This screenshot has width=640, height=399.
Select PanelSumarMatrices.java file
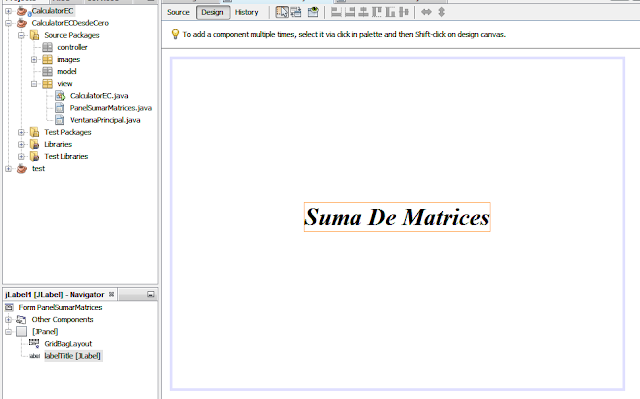pos(111,108)
